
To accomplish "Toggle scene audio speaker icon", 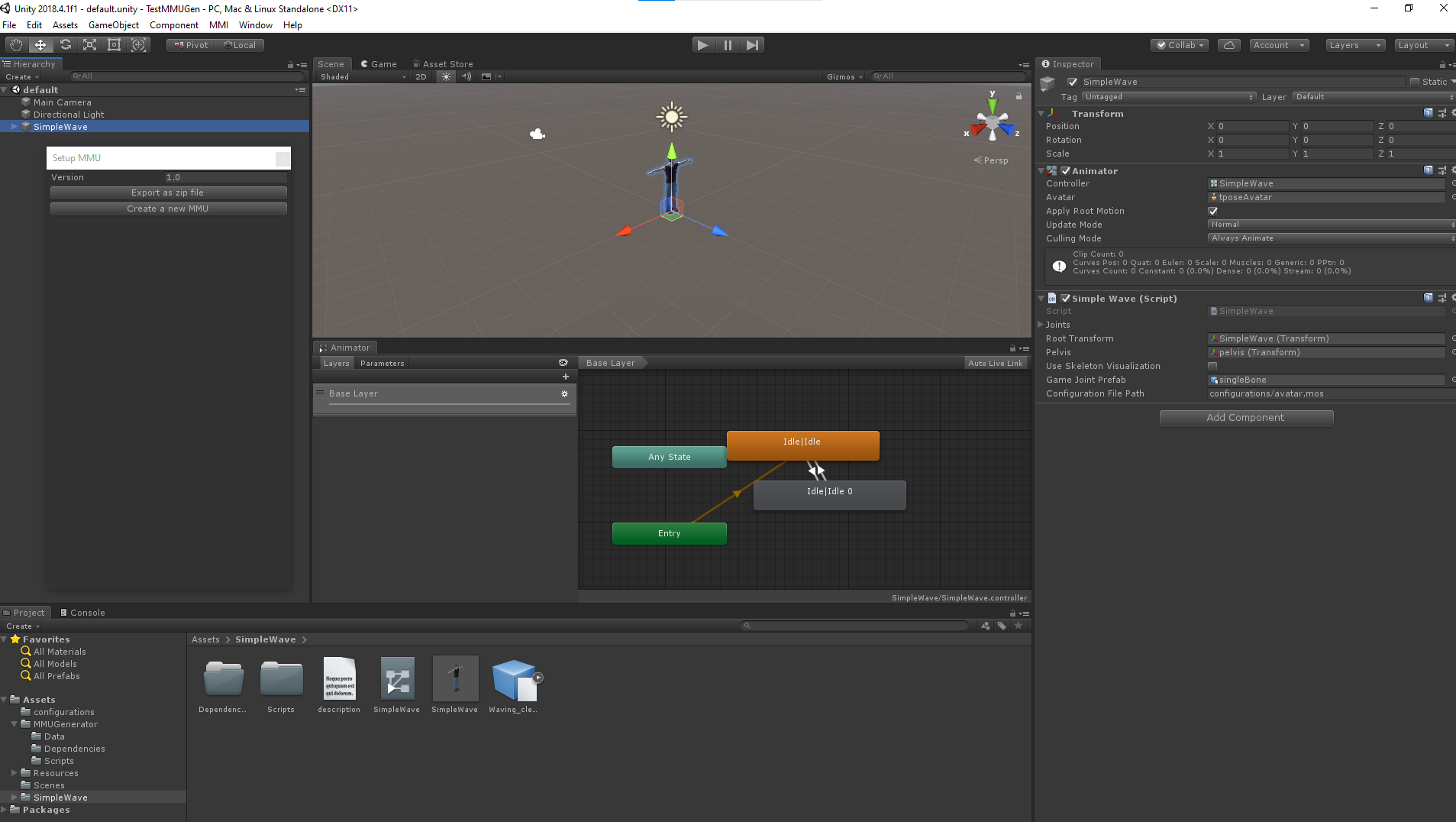I will pyautogui.click(x=467, y=76).
